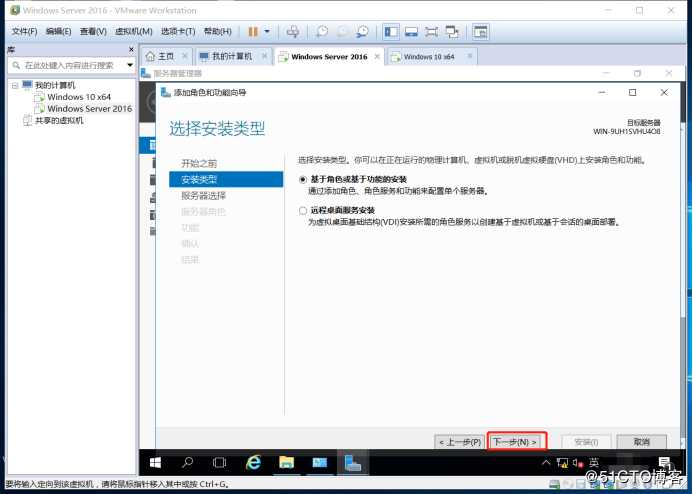
Task: Click the taskbar search magnifier icon
Action: click(187, 463)
